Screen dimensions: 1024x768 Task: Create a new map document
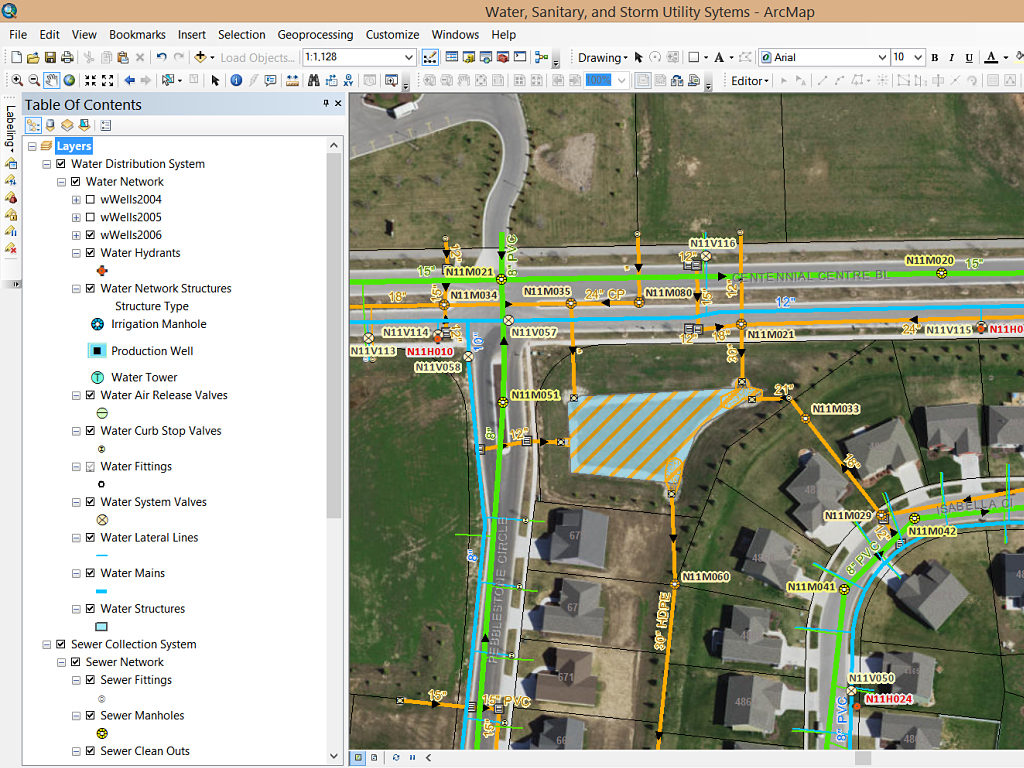coord(17,57)
